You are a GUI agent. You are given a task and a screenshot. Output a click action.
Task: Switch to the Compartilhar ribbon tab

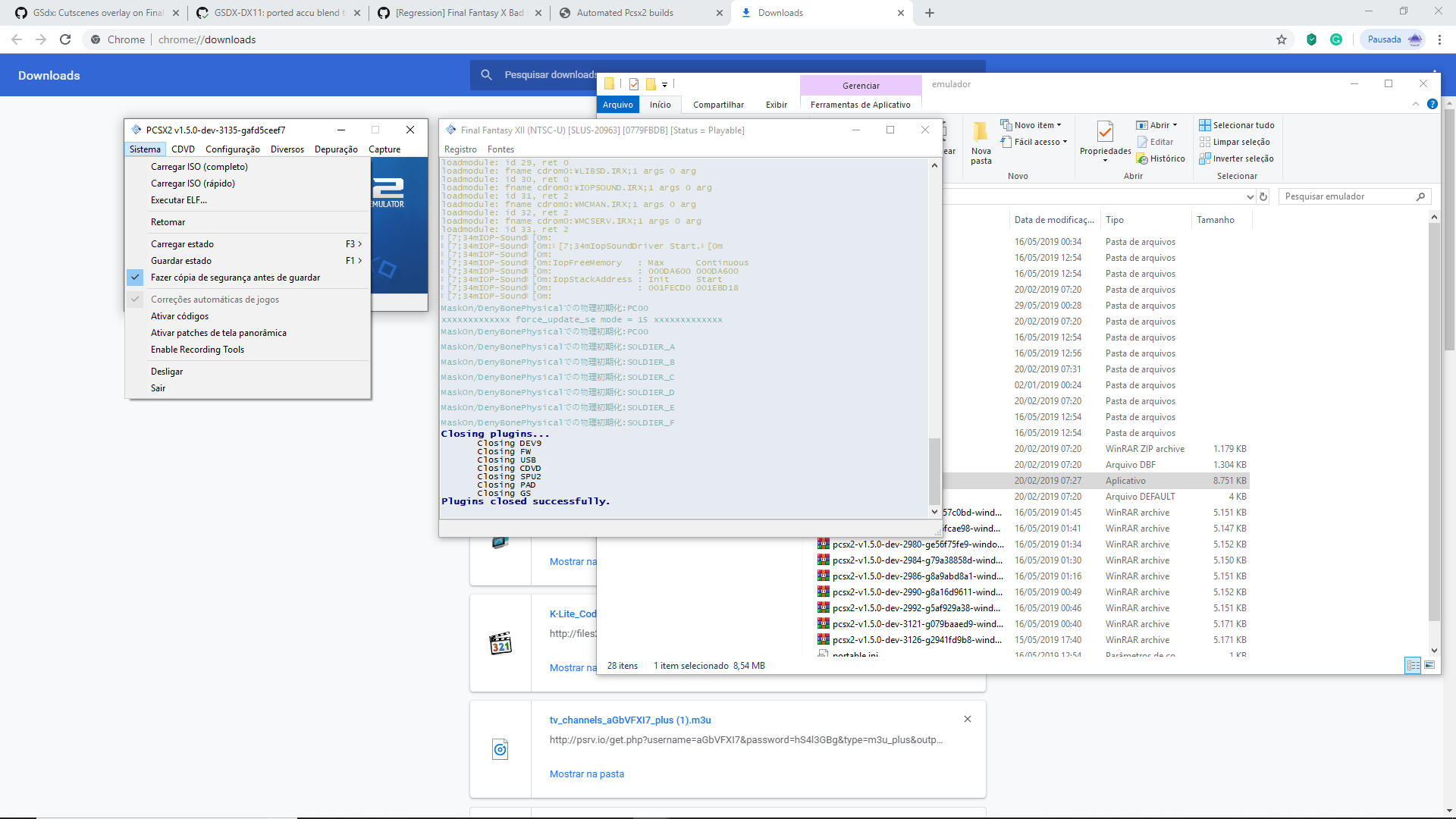(x=717, y=105)
